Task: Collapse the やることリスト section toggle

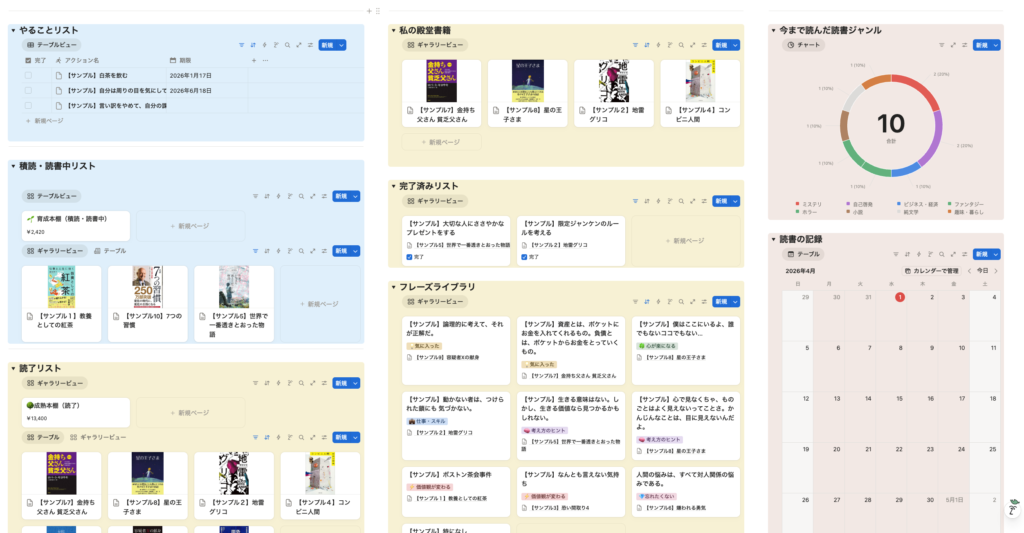Action: pos(13,31)
